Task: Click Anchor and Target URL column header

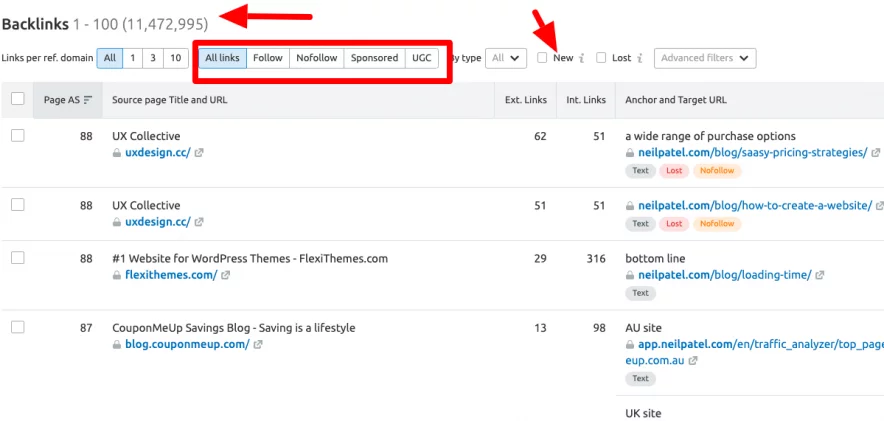Action: (x=676, y=100)
